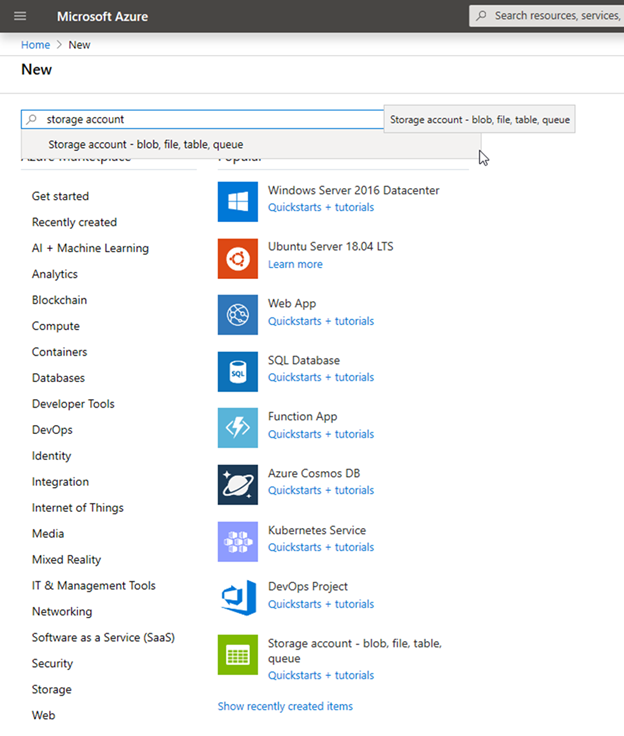Select the Identity category
This screenshot has height=736, width=624.
(51, 456)
